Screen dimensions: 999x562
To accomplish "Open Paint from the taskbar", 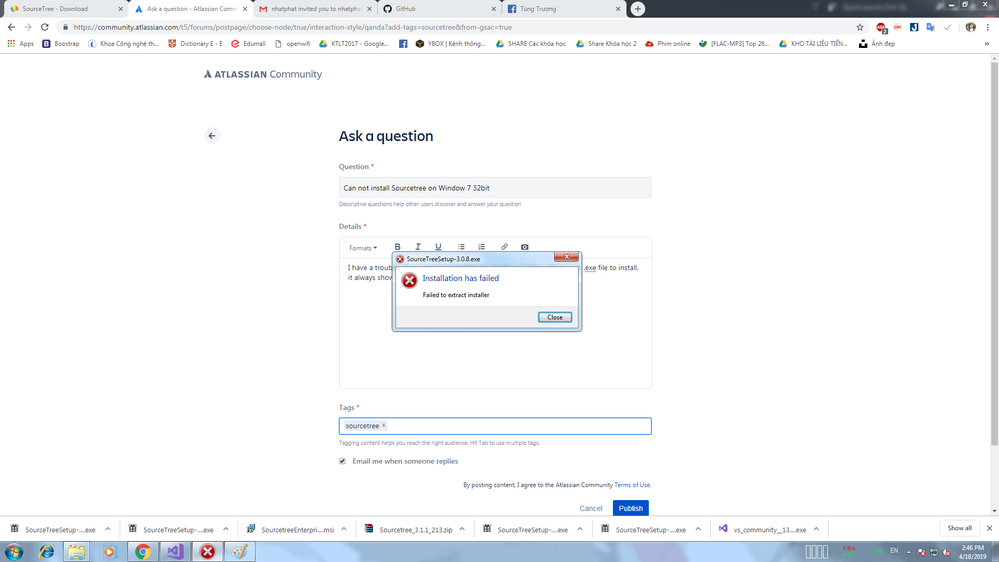I will 240,552.
